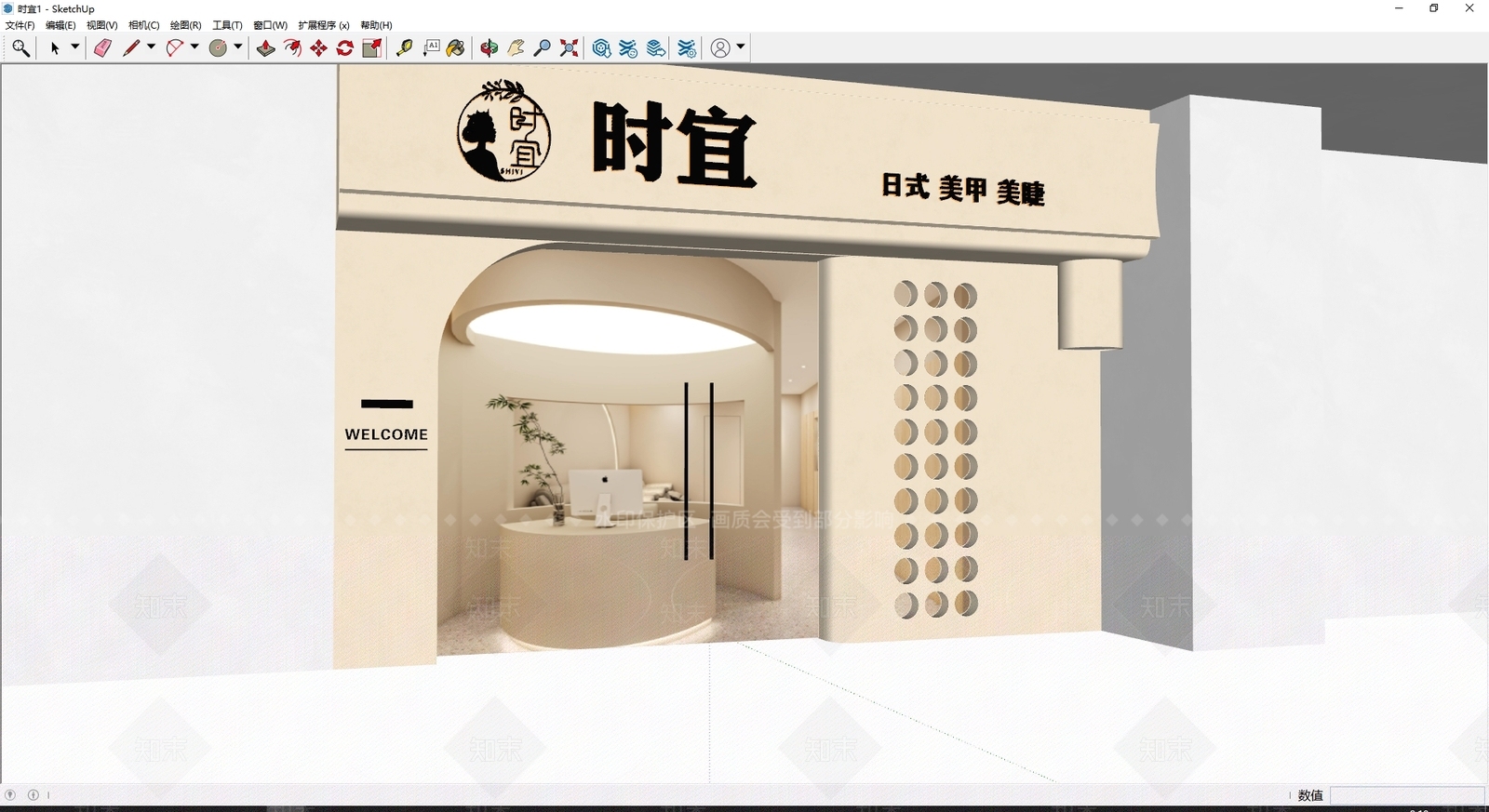Open the Extension Warehouse icon
1489x812 pixels.
(x=629, y=48)
